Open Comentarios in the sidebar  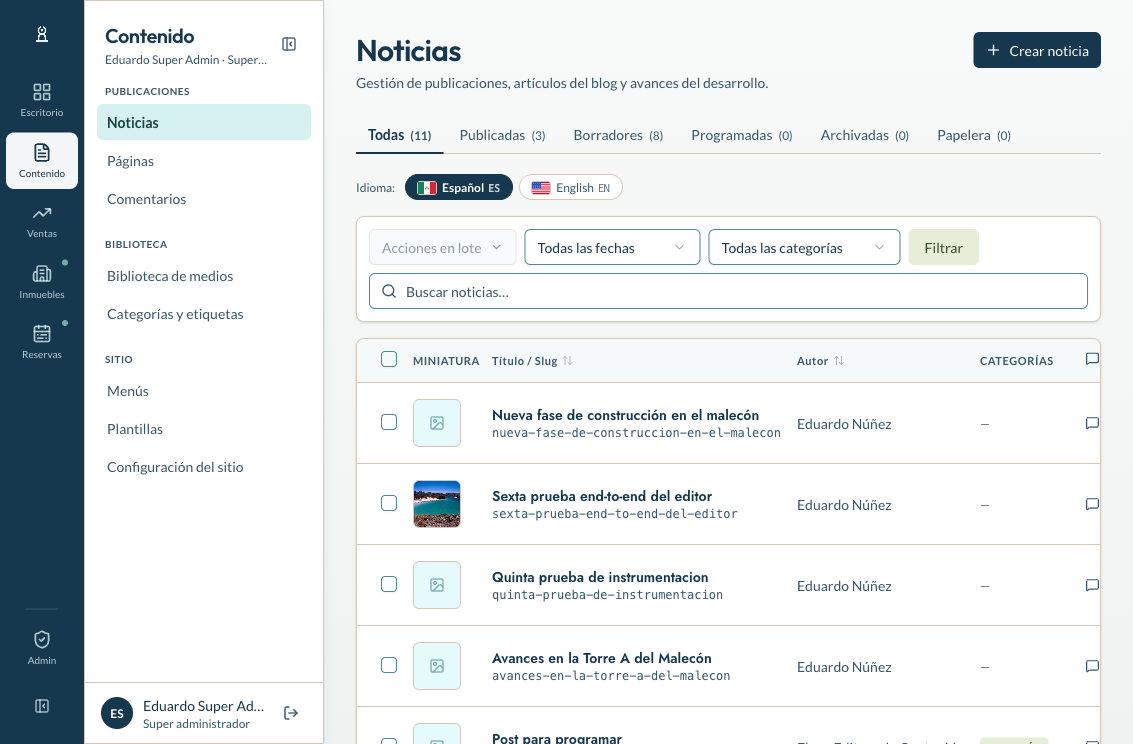tap(204, 199)
